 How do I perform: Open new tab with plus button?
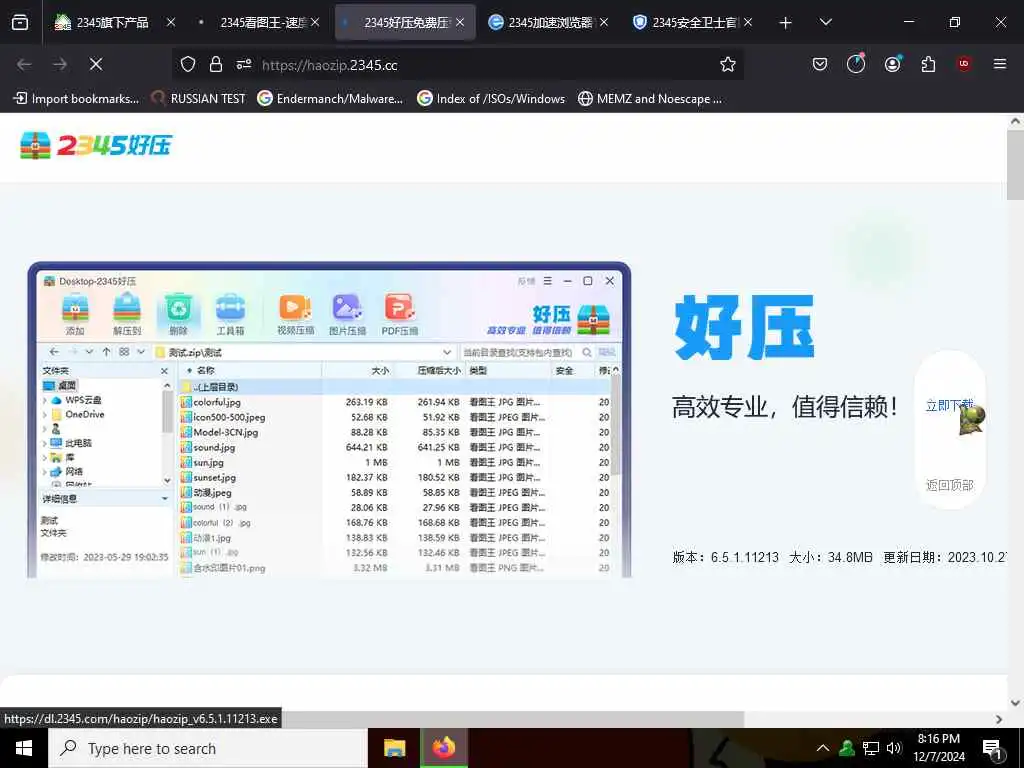pos(786,23)
